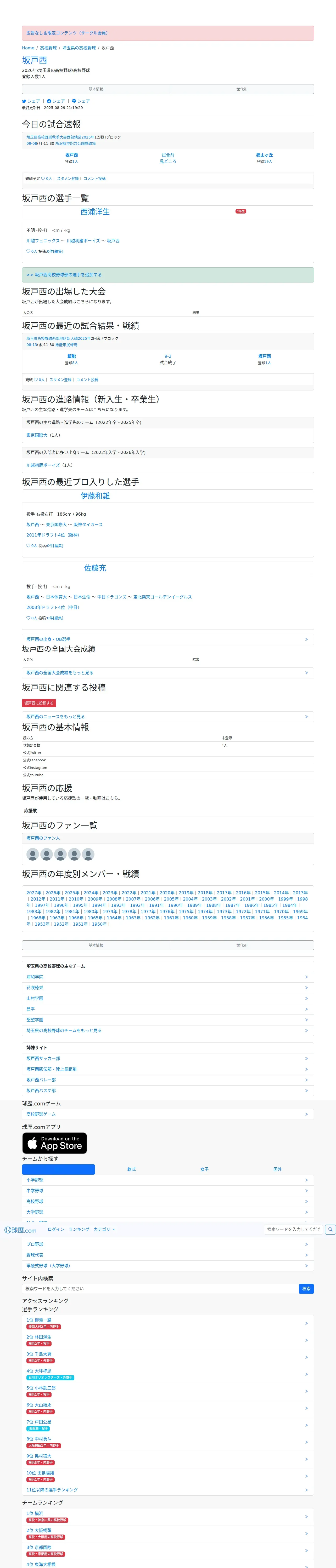Click サイト内検索 keyword input field
The image size is (336, 1568).
[160, 1289]
